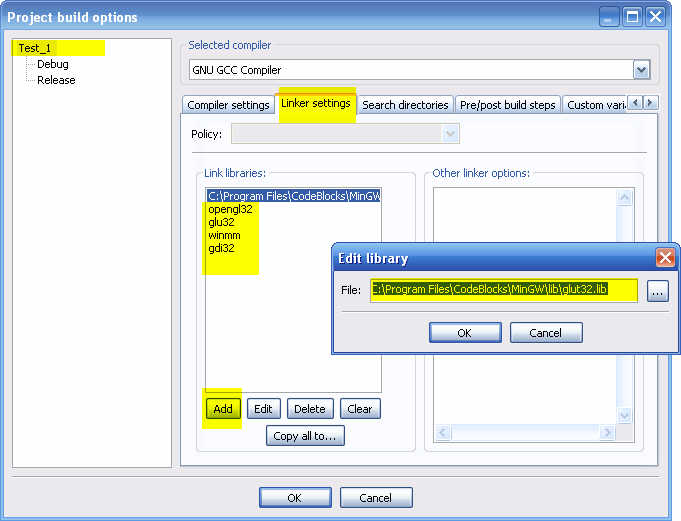
Task: Click the Delete library button
Action: [310, 409]
